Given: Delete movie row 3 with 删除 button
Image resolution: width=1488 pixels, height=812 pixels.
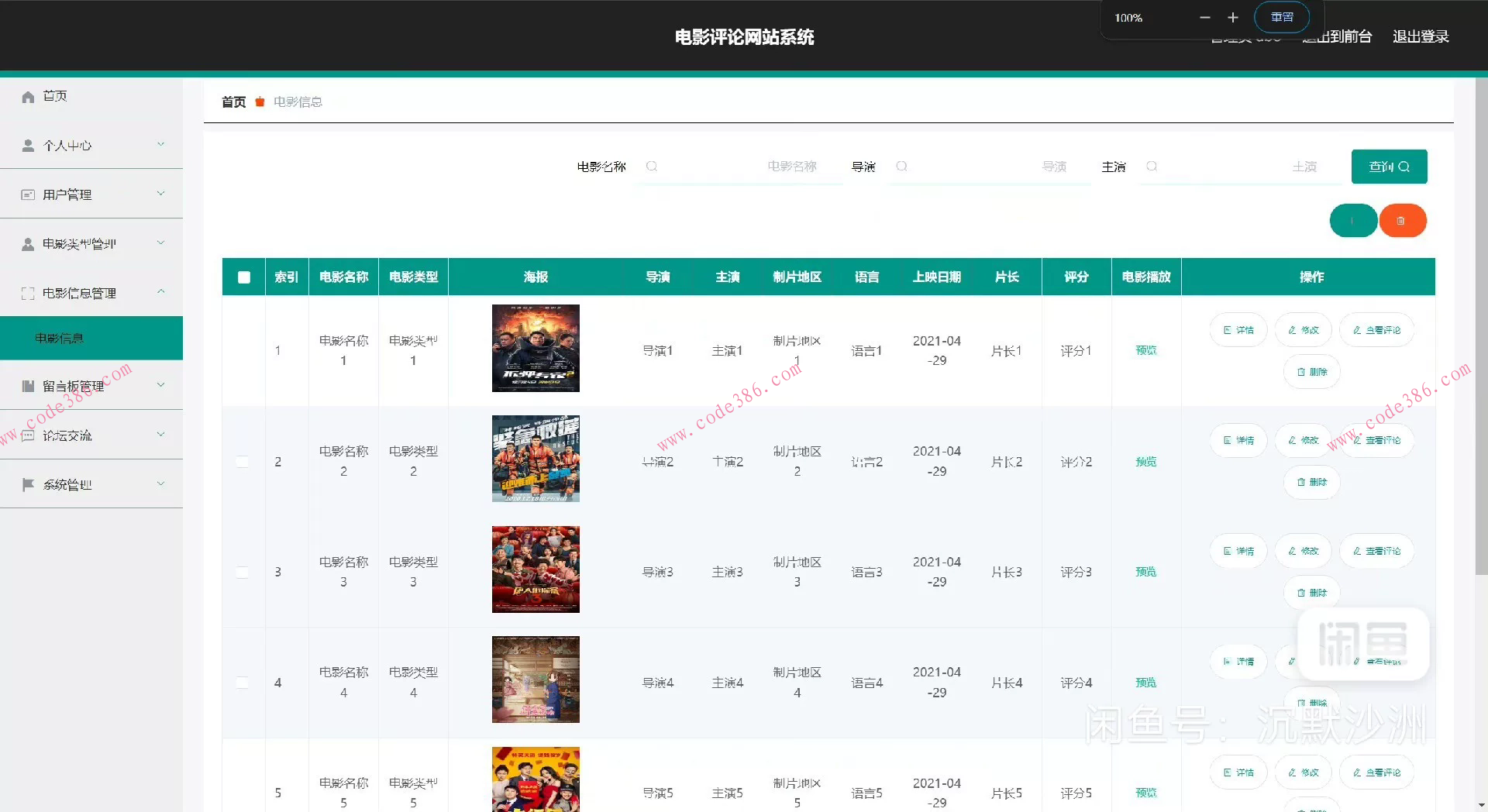Looking at the screenshot, I should point(1311,593).
